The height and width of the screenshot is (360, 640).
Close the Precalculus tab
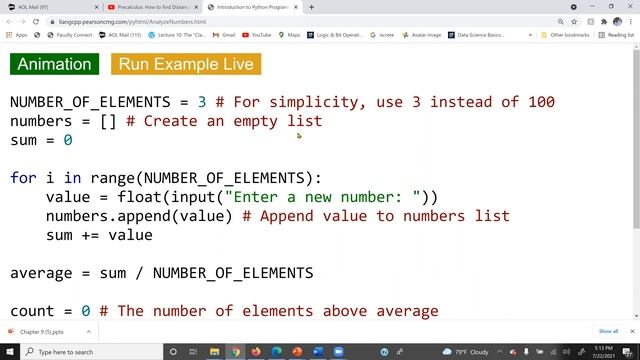pyautogui.click(x=196, y=7)
